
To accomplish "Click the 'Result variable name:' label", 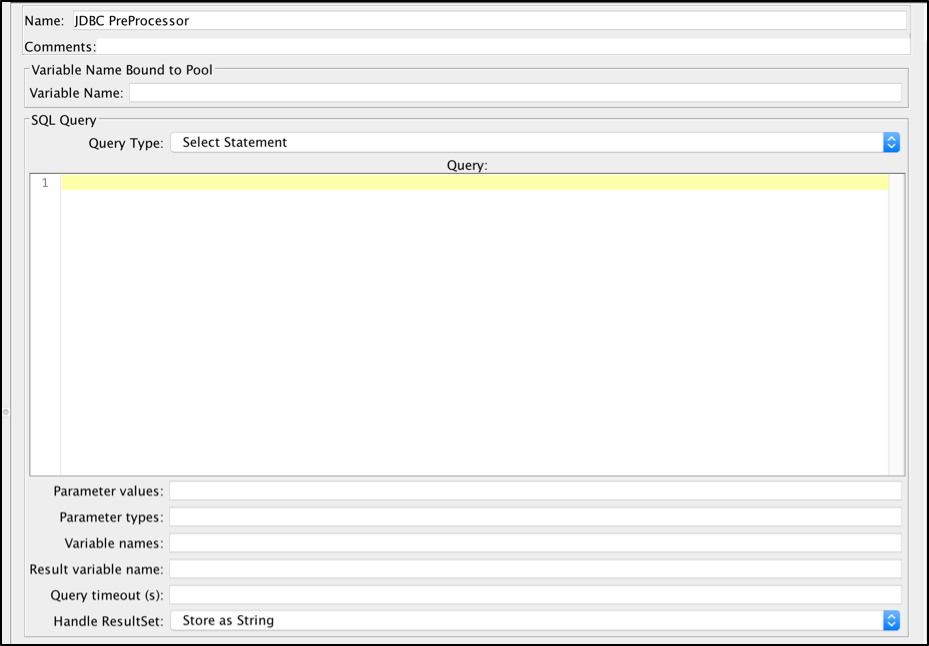I will (97, 570).
